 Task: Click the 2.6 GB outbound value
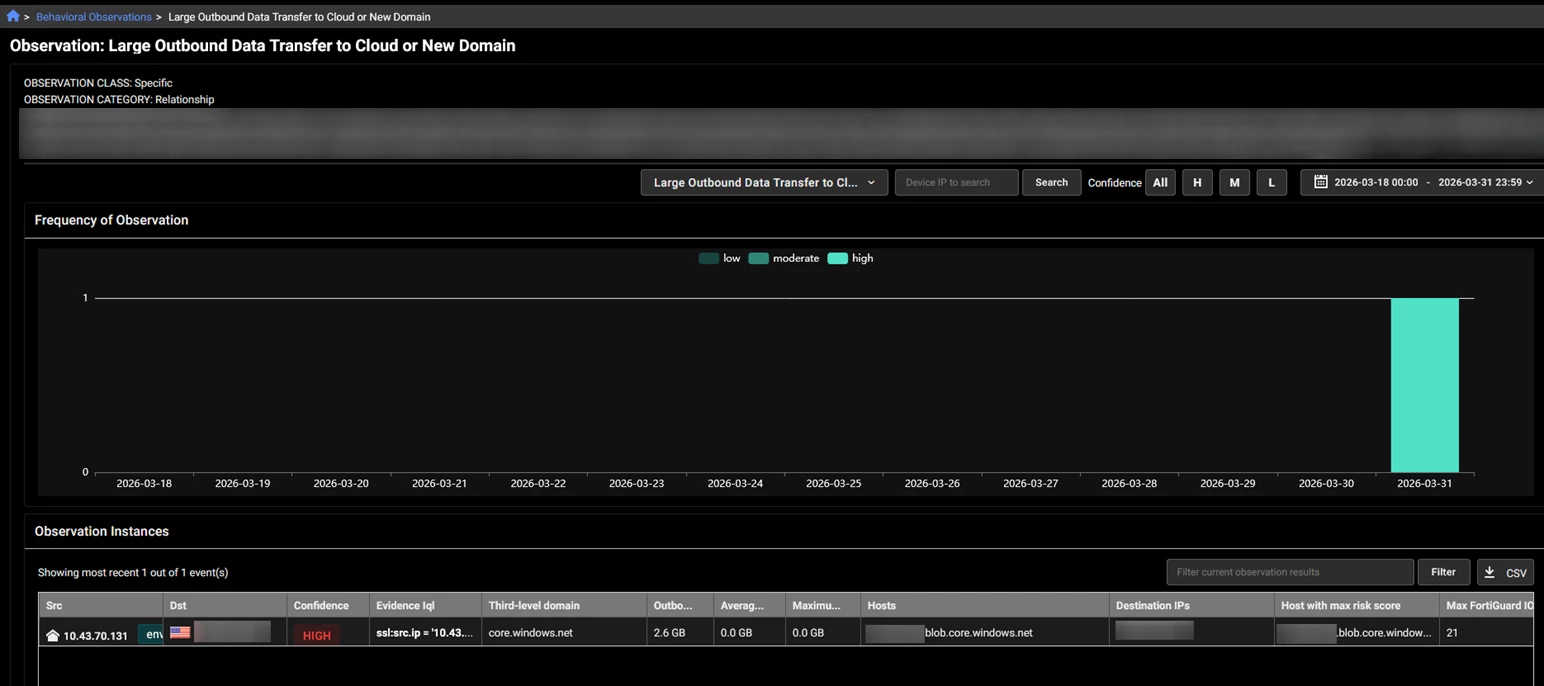(x=669, y=633)
